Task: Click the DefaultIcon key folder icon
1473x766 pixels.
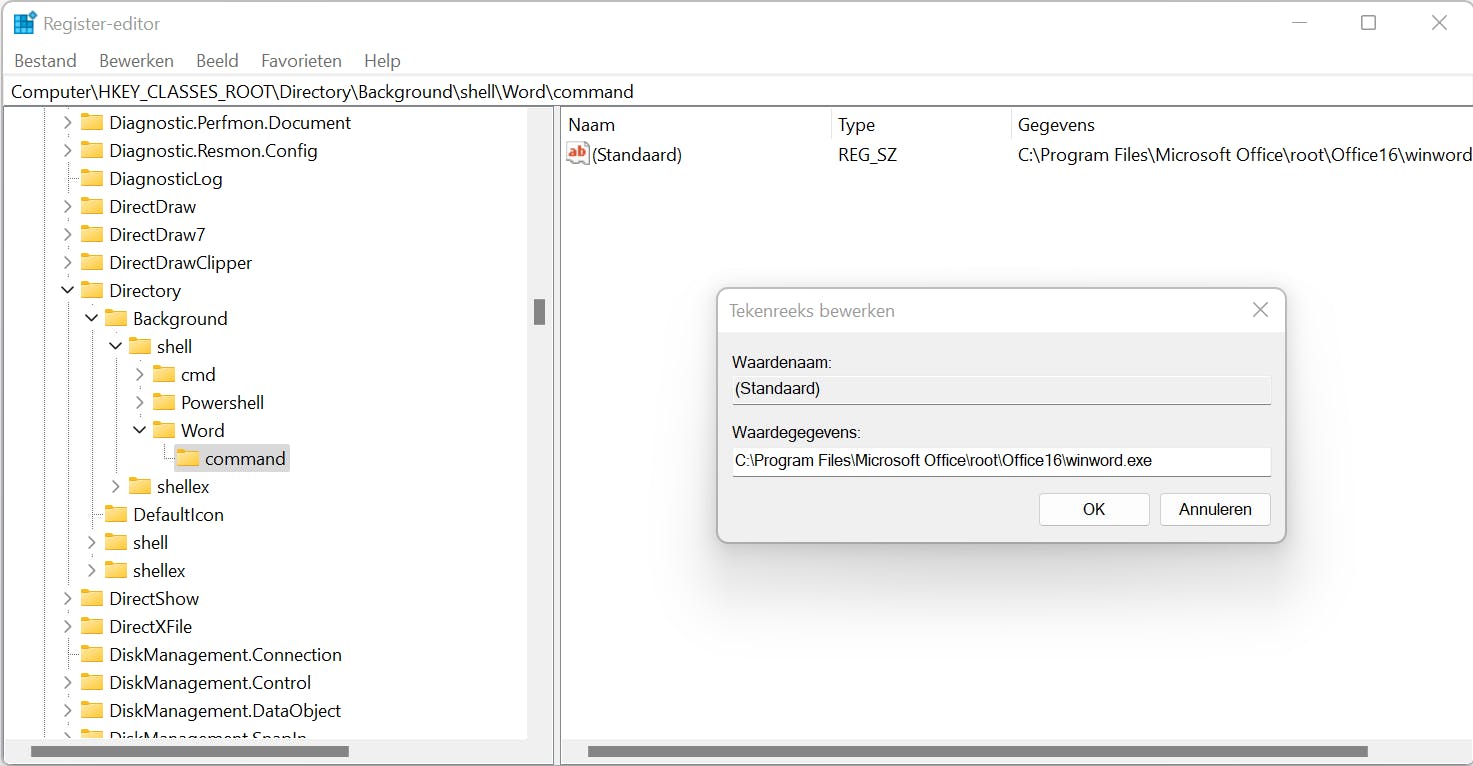Action: coord(116,515)
